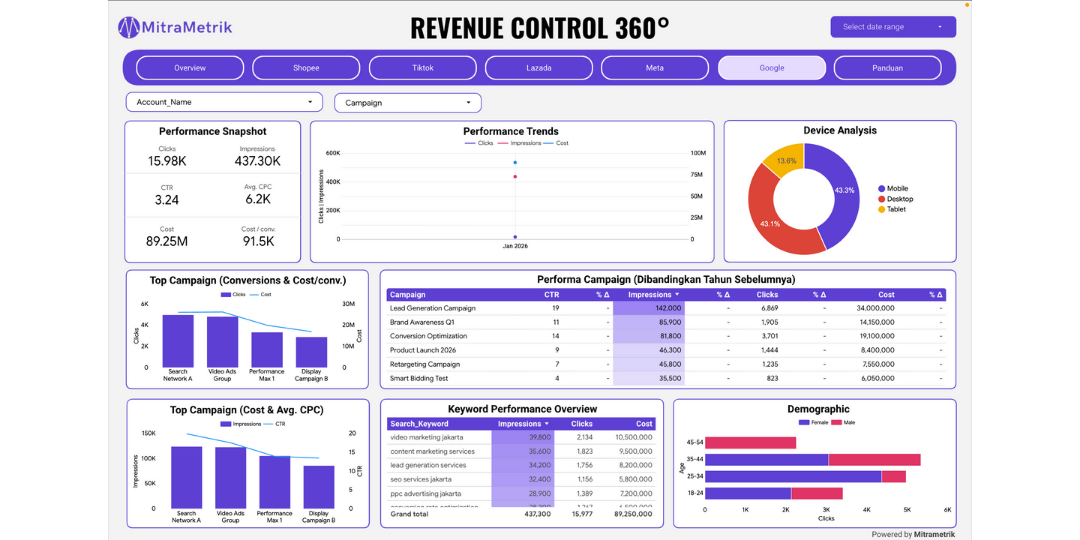Switch to the Shopee tab
Viewport: 1080px width, 540px height.
[306, 68]
